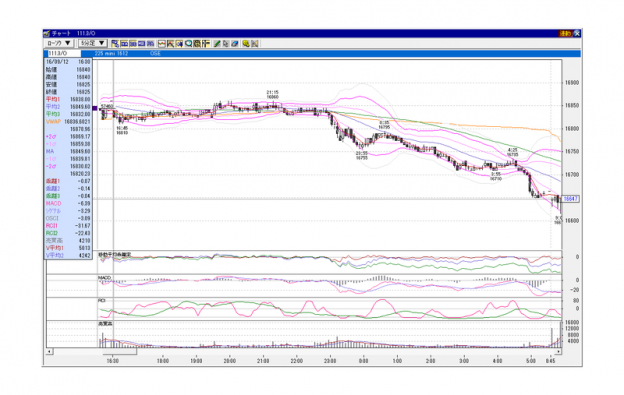The height and width of the screenshot is (395, 624).
Task: Click the horizontal scrollbar thumb near 16:30
Action: (x=119, y=351)
